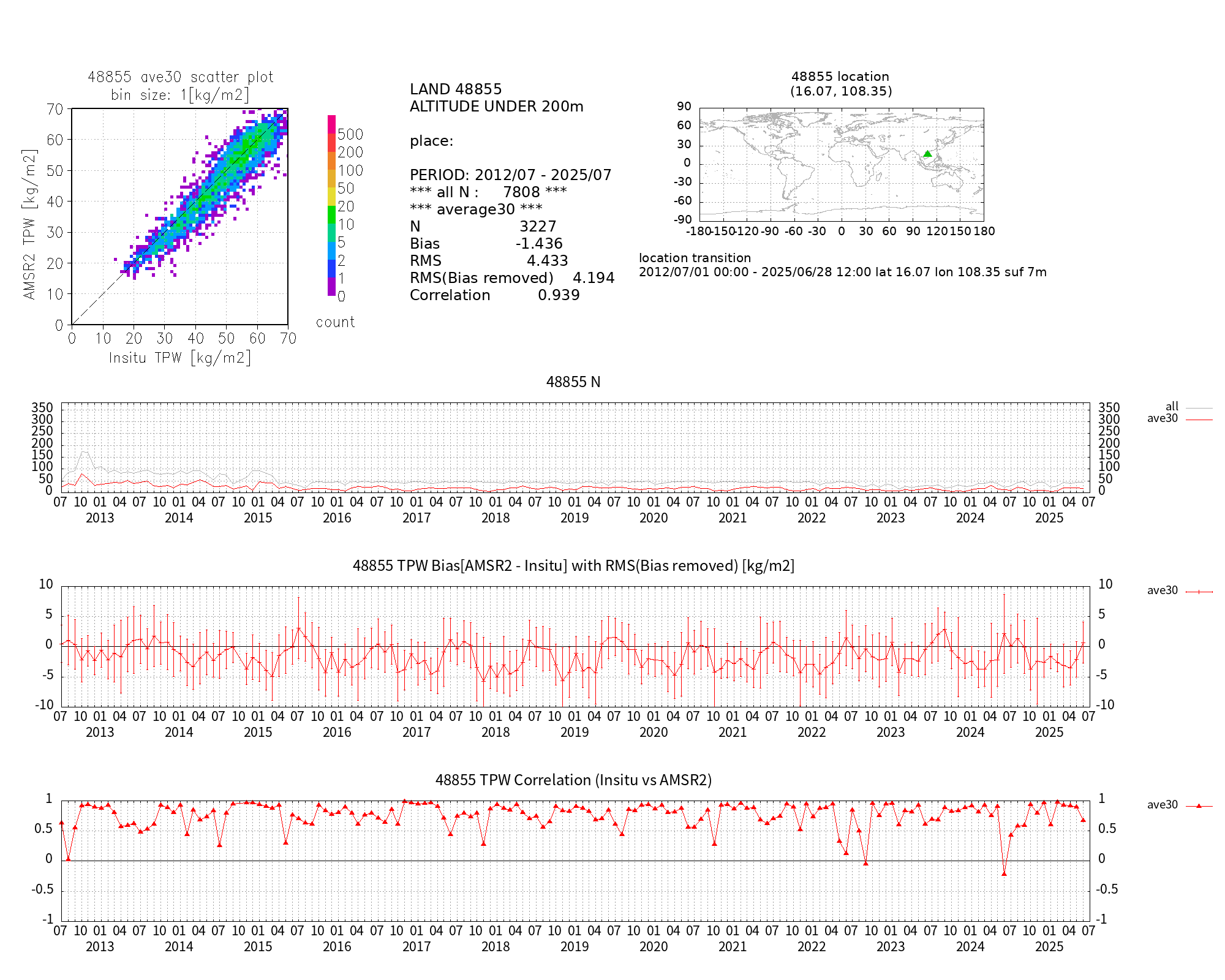Click the RMS value 4.433
1225x980 pixels.
click(x=548, y=261)
